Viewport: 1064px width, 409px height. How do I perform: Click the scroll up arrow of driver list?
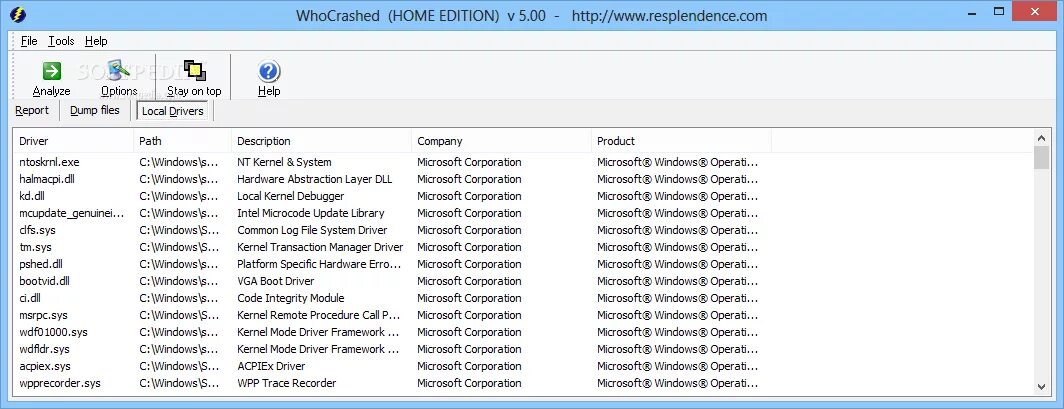point(1041,138)
